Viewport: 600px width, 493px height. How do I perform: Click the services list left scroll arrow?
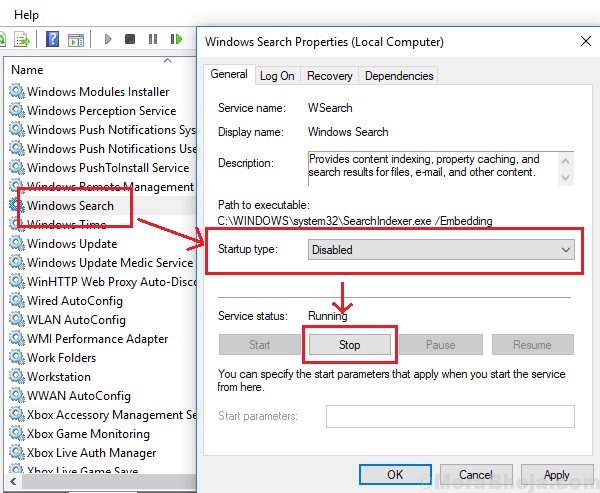pyautogui.click(x=13, y=481)
